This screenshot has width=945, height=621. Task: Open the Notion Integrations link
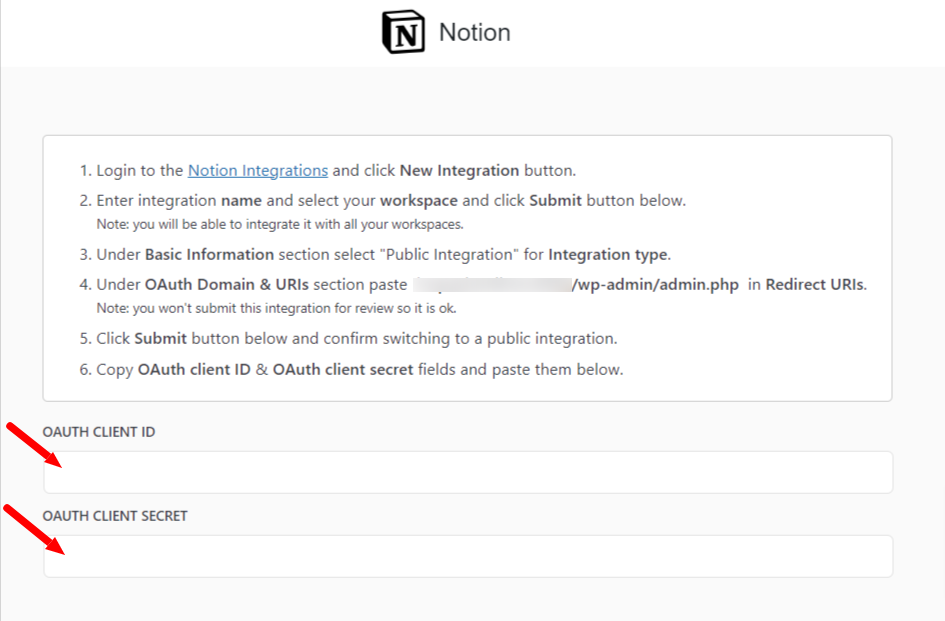tap(258, 171)
